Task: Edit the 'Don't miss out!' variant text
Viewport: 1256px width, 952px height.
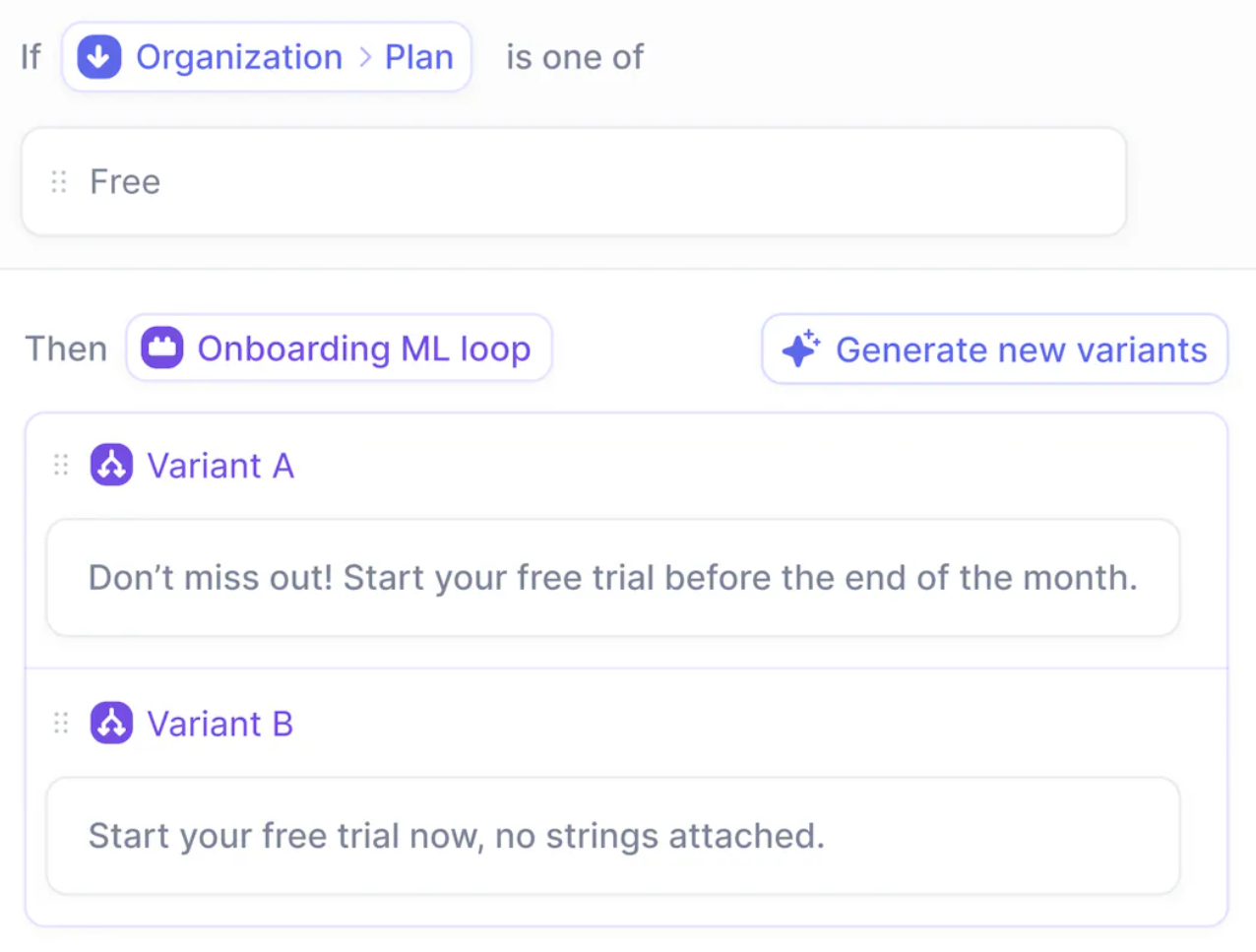Action: click(x=612, y=578)
